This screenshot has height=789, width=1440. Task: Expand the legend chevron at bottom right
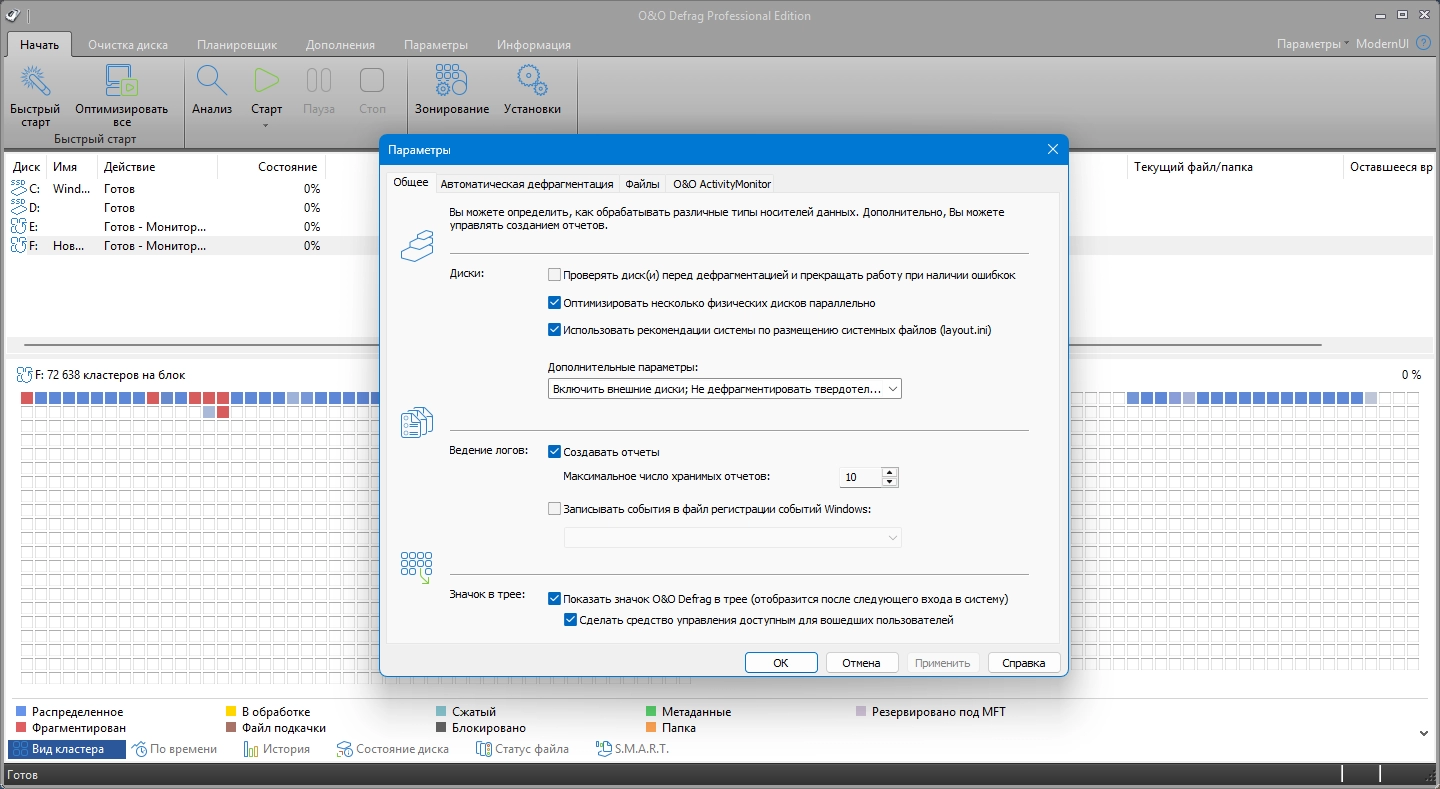[1425, 733]
